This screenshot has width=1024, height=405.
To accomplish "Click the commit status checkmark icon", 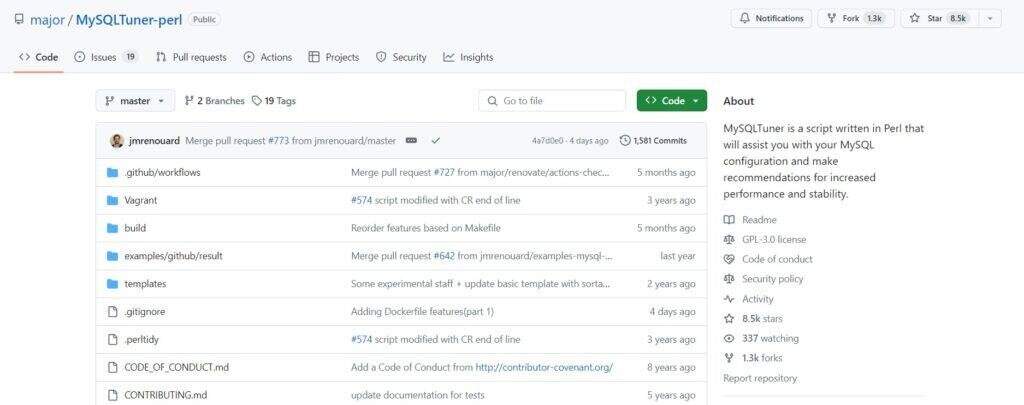I will point(436,141).
